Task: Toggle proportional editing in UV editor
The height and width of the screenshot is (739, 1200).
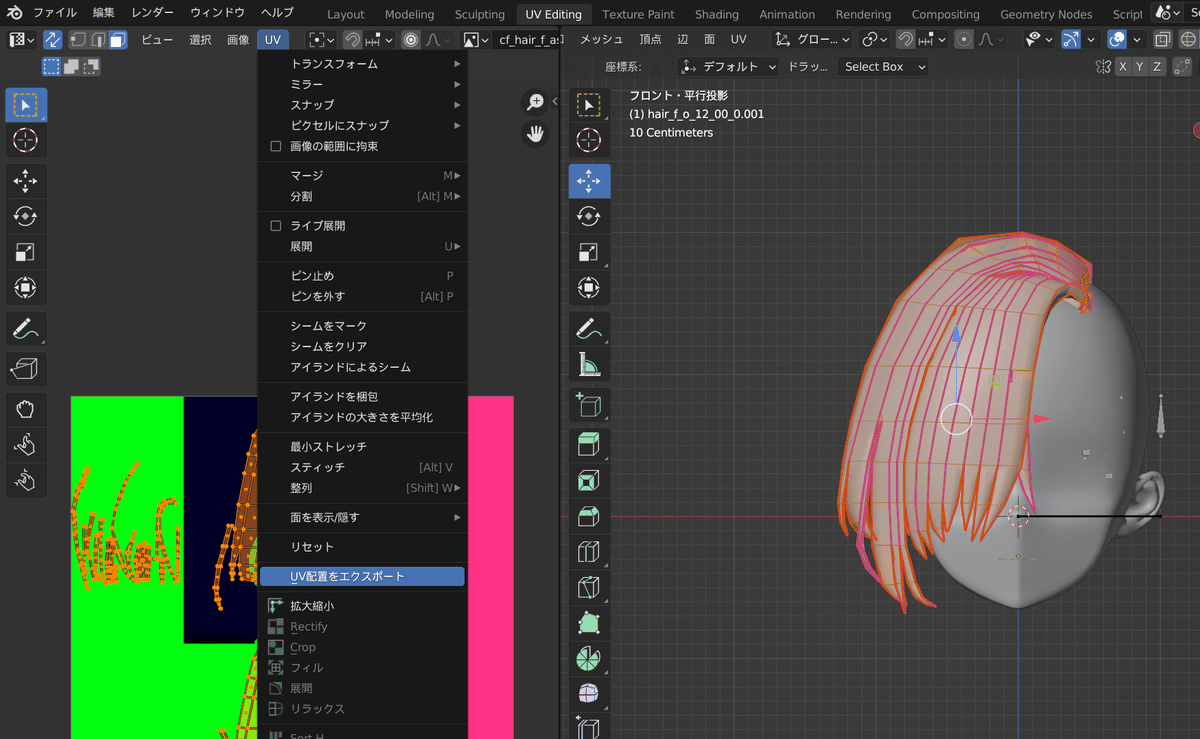Action: pyautogui.click(x=411, y=40)
